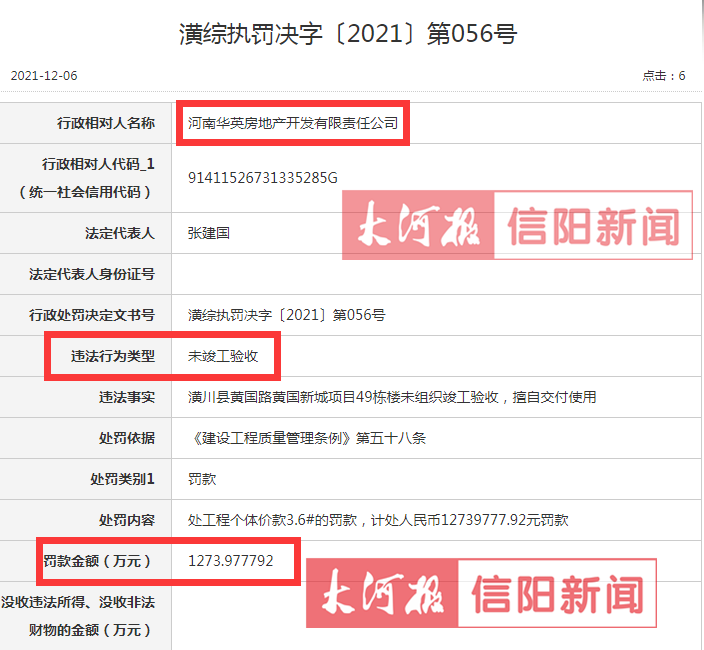Click the label 法定代表人身份证号
Image resolution: width=704 pixels, height=650 pixels.
pos(92,274)
